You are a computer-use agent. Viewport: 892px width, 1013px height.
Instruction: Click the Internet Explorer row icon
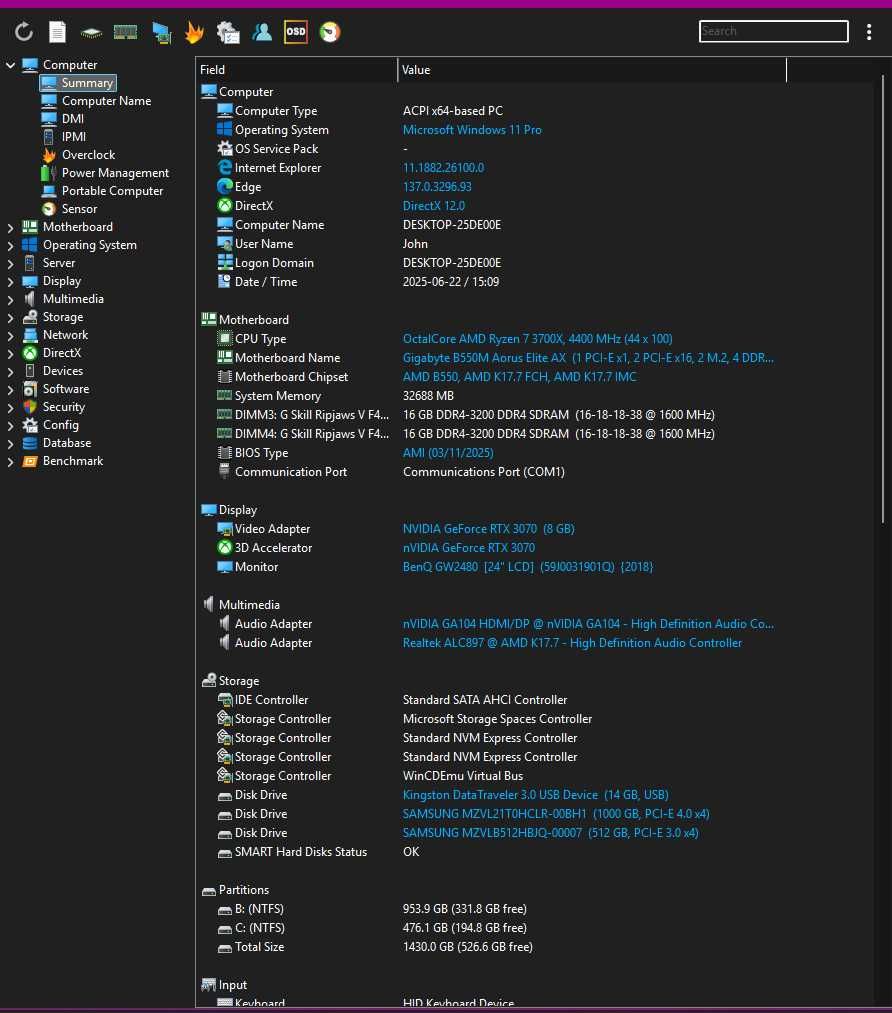pyautogui.click(x=224, y=168)
